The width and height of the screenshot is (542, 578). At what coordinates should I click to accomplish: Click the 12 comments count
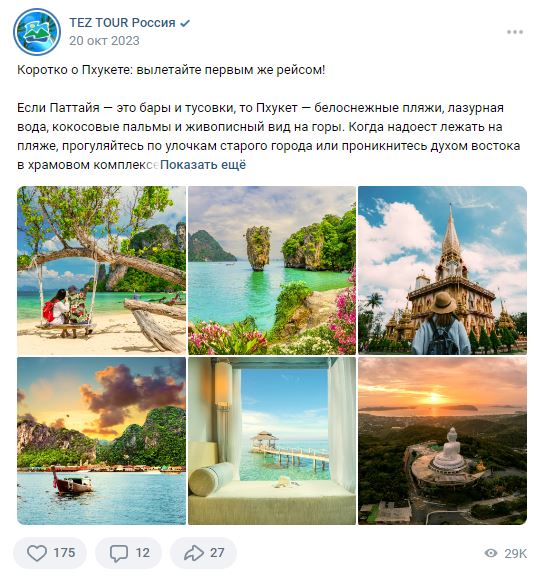click(143, 553)
